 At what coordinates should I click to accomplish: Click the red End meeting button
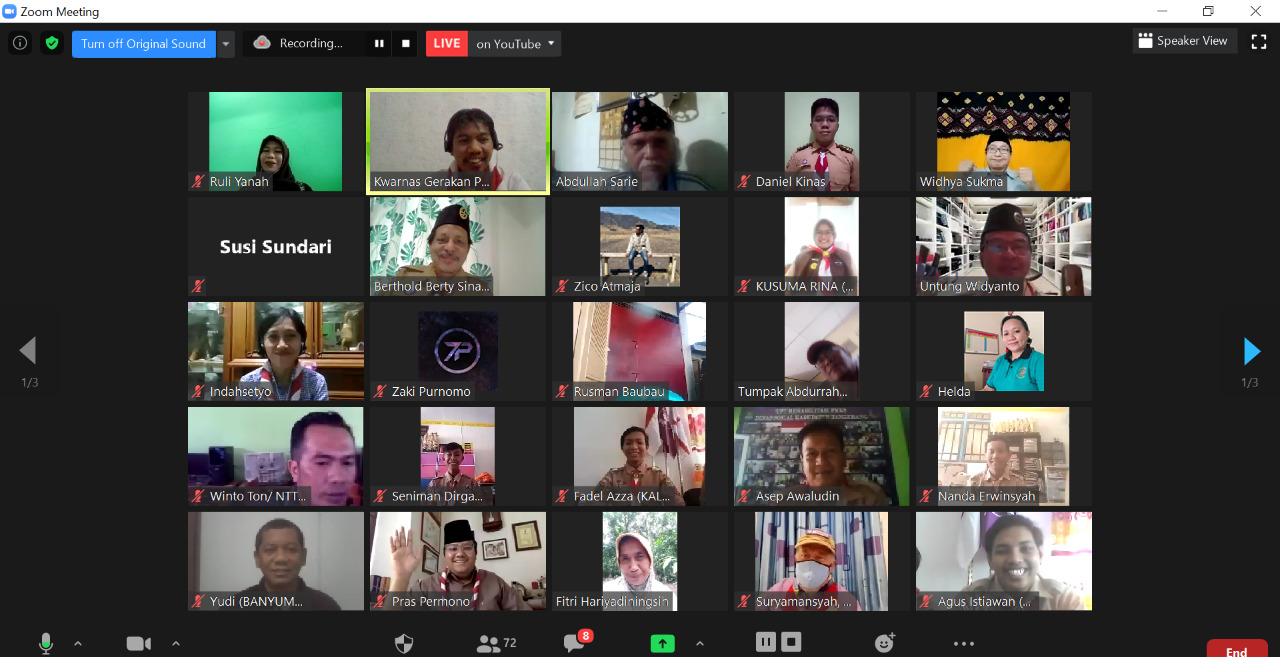click(1236, 650)
